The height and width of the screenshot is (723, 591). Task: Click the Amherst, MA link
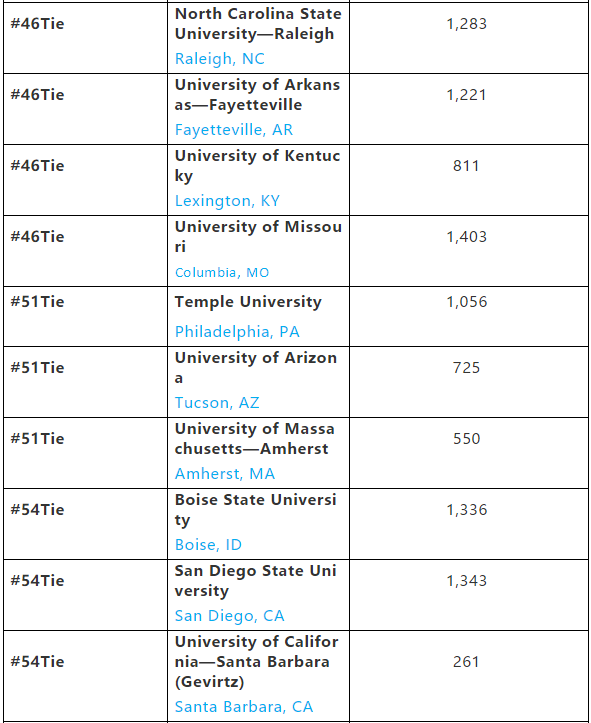(x=225, y=474)
